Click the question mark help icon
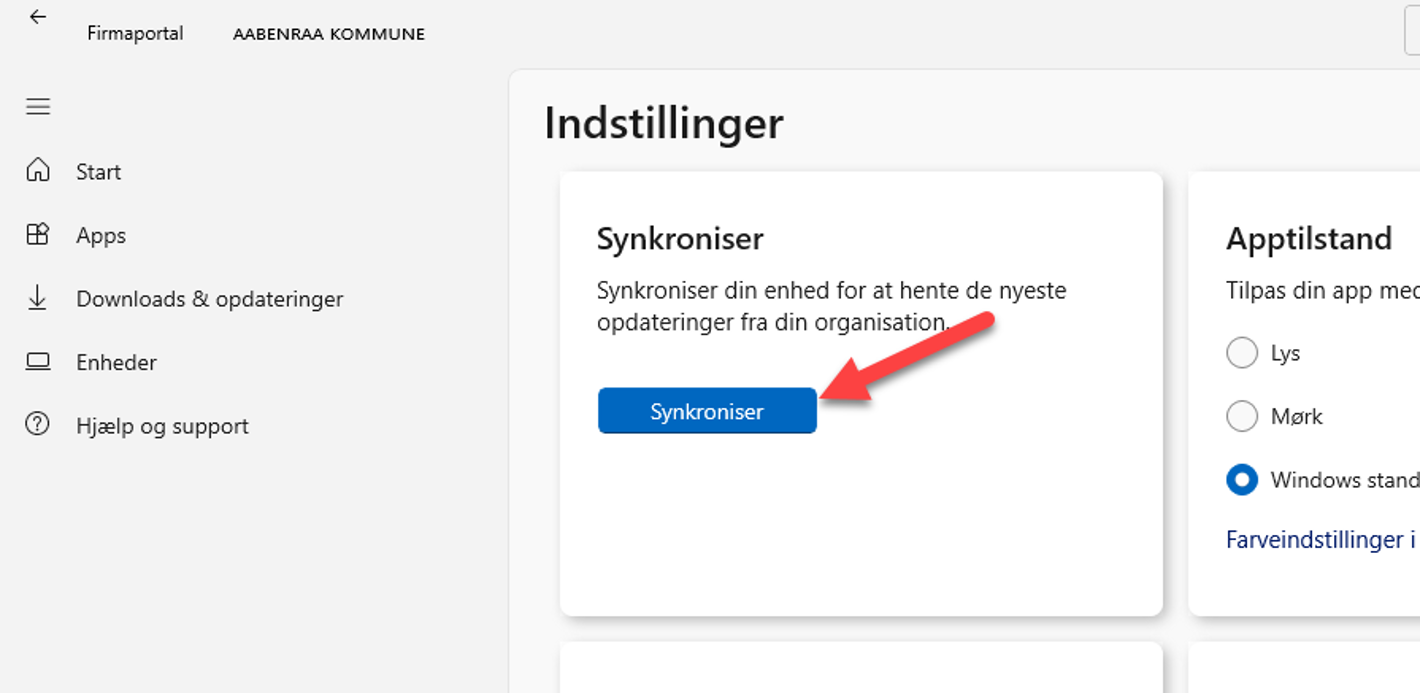Screen dimensions: 1420x693 (38, 425)
